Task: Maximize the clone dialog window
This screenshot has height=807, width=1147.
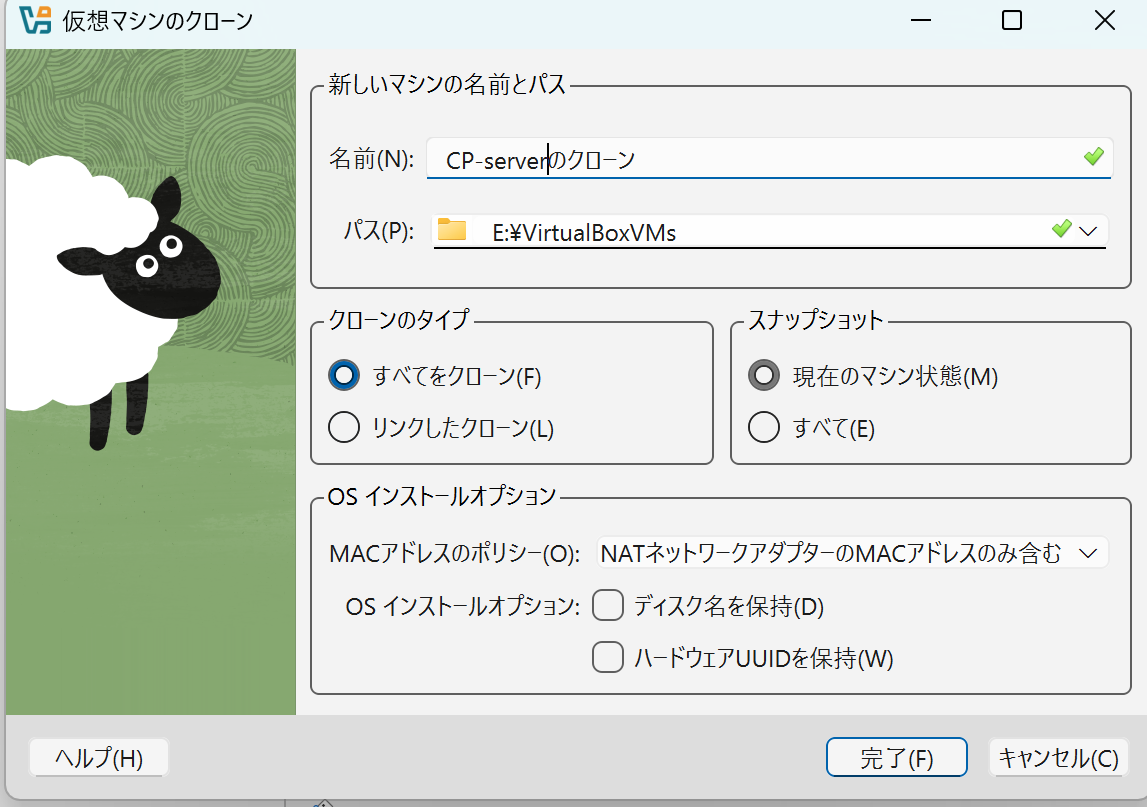Action: tap(1011, 20)
